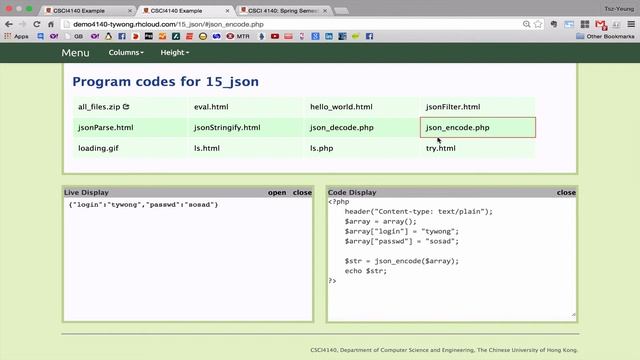Open jsonParse.html file
This screenshot has width=640, height=360.
(x=106, y=127)
